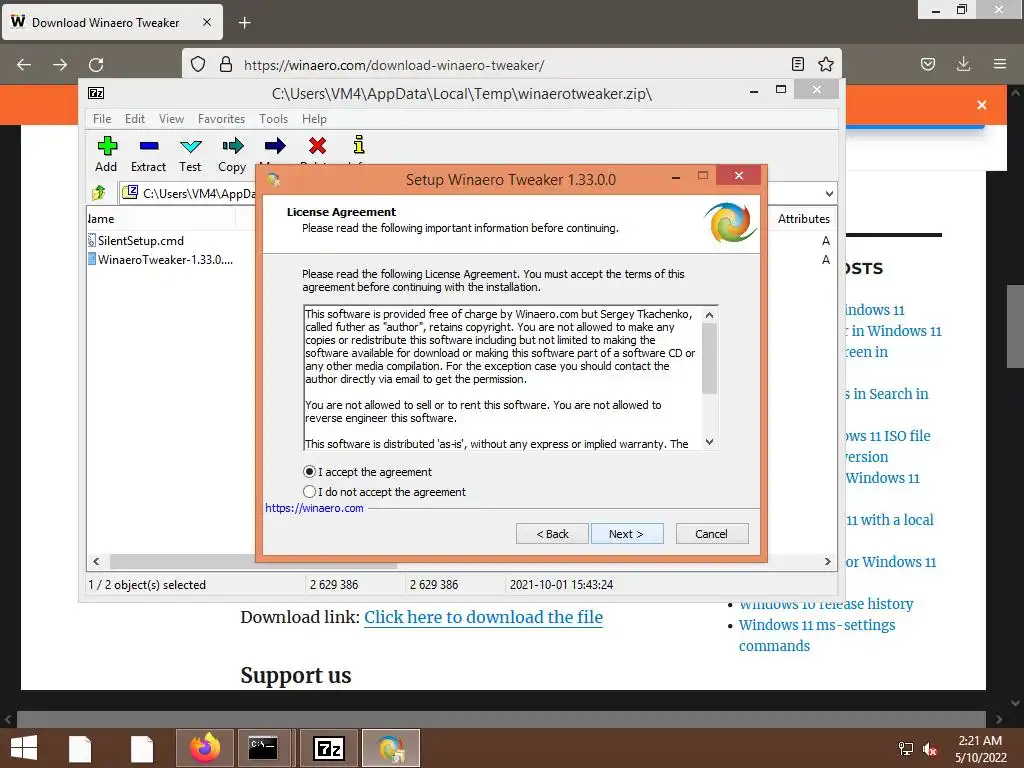Click 7-Zip horizontal scroll right arrow
Image resolution: width=1024 pixels, height=768 pixels.
click(827, 561)
